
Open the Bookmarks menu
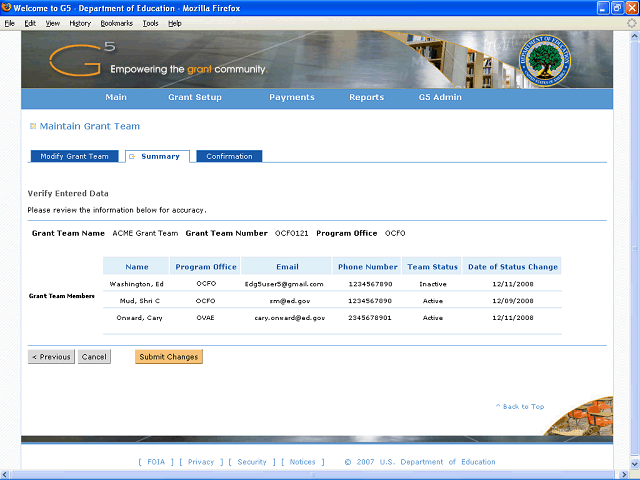pyautogui.click(x=117, y=23)
